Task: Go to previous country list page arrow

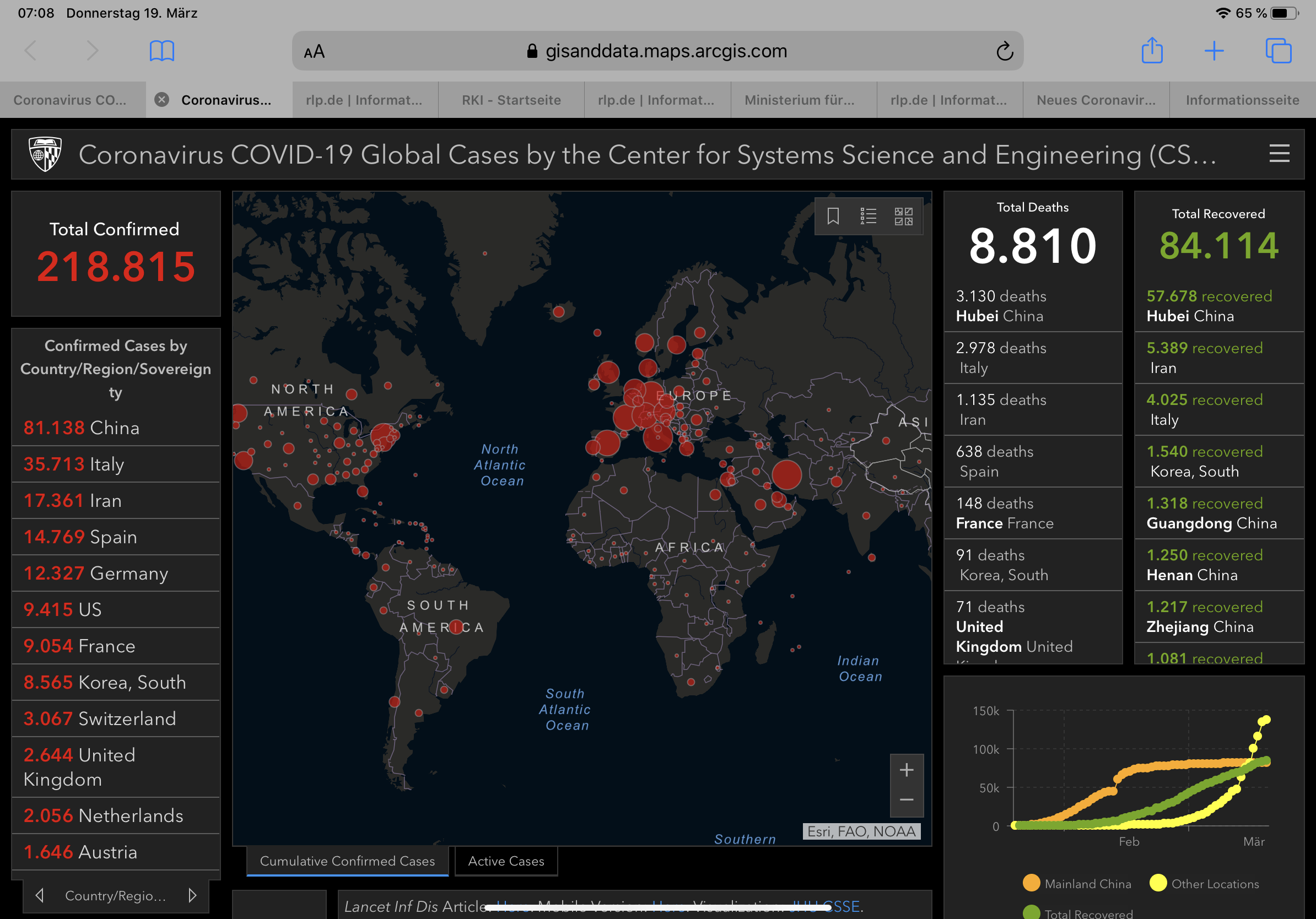Action: coord(40,895)
